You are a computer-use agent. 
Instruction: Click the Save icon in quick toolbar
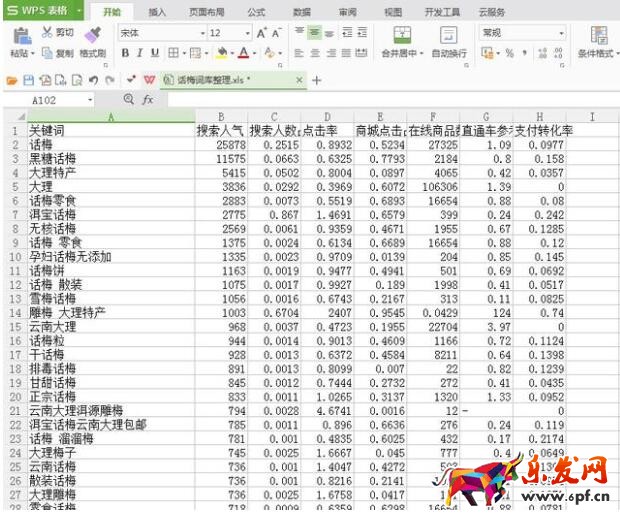(29, 79)
